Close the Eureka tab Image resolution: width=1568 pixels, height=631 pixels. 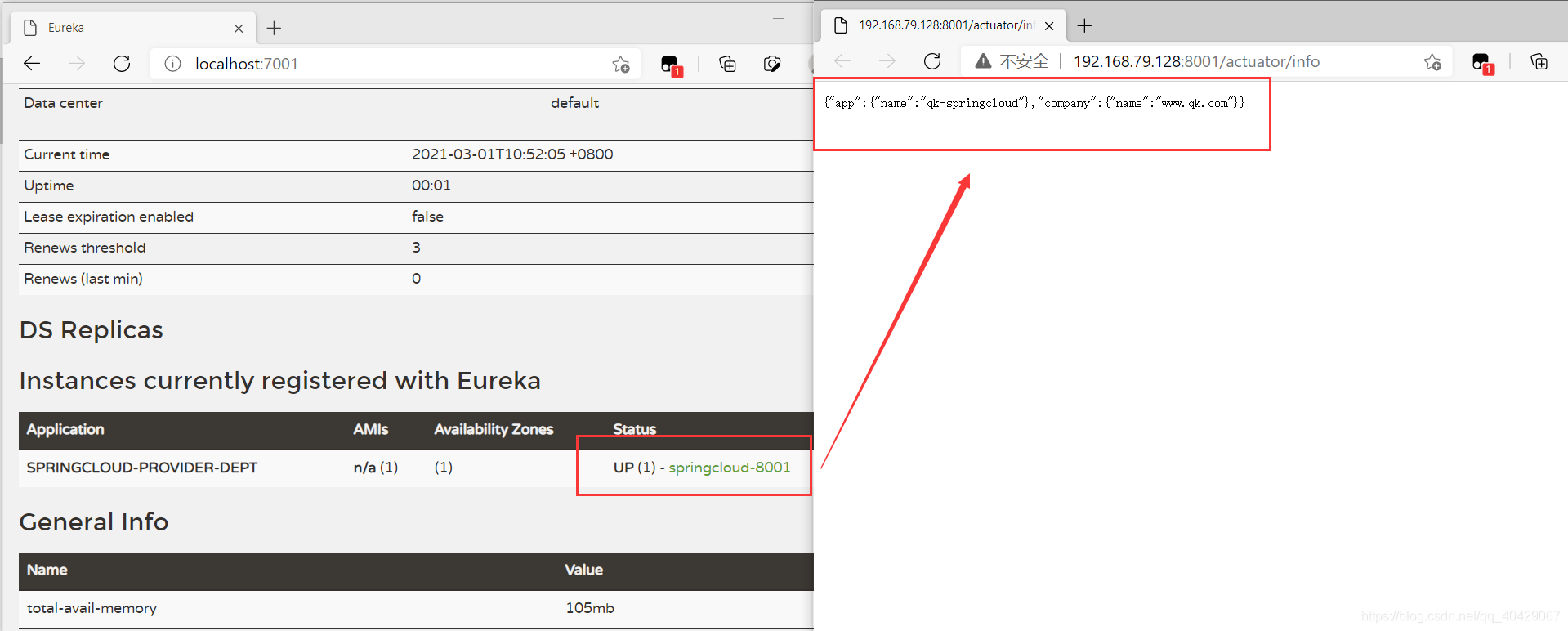click(239, 28)
